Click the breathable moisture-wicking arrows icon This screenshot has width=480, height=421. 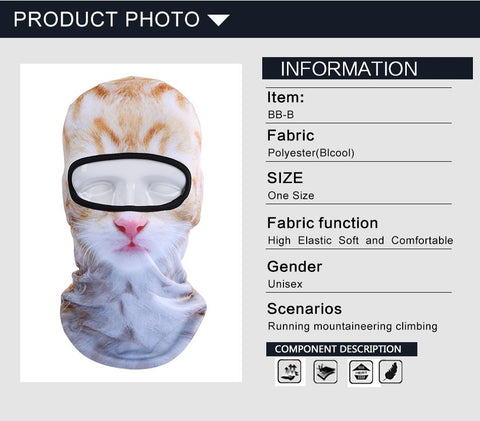coord(289,372)
